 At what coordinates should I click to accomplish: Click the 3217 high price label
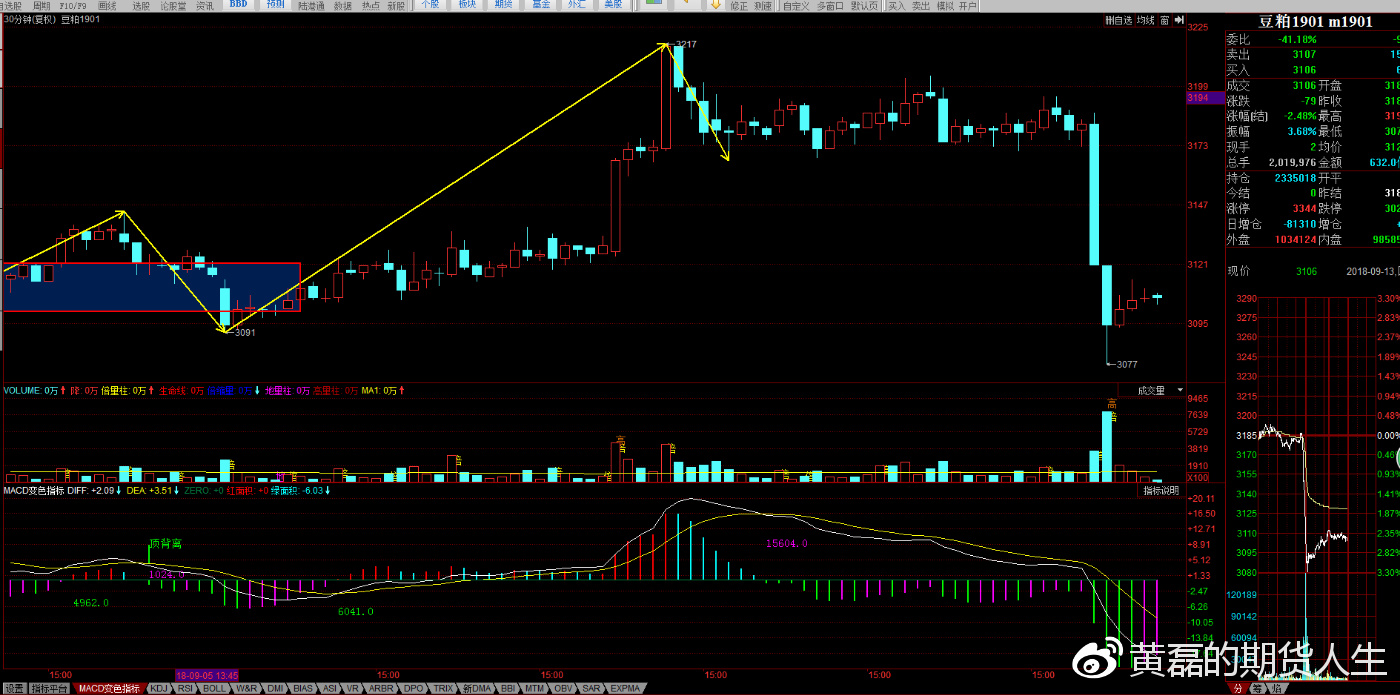pos(686,44)
